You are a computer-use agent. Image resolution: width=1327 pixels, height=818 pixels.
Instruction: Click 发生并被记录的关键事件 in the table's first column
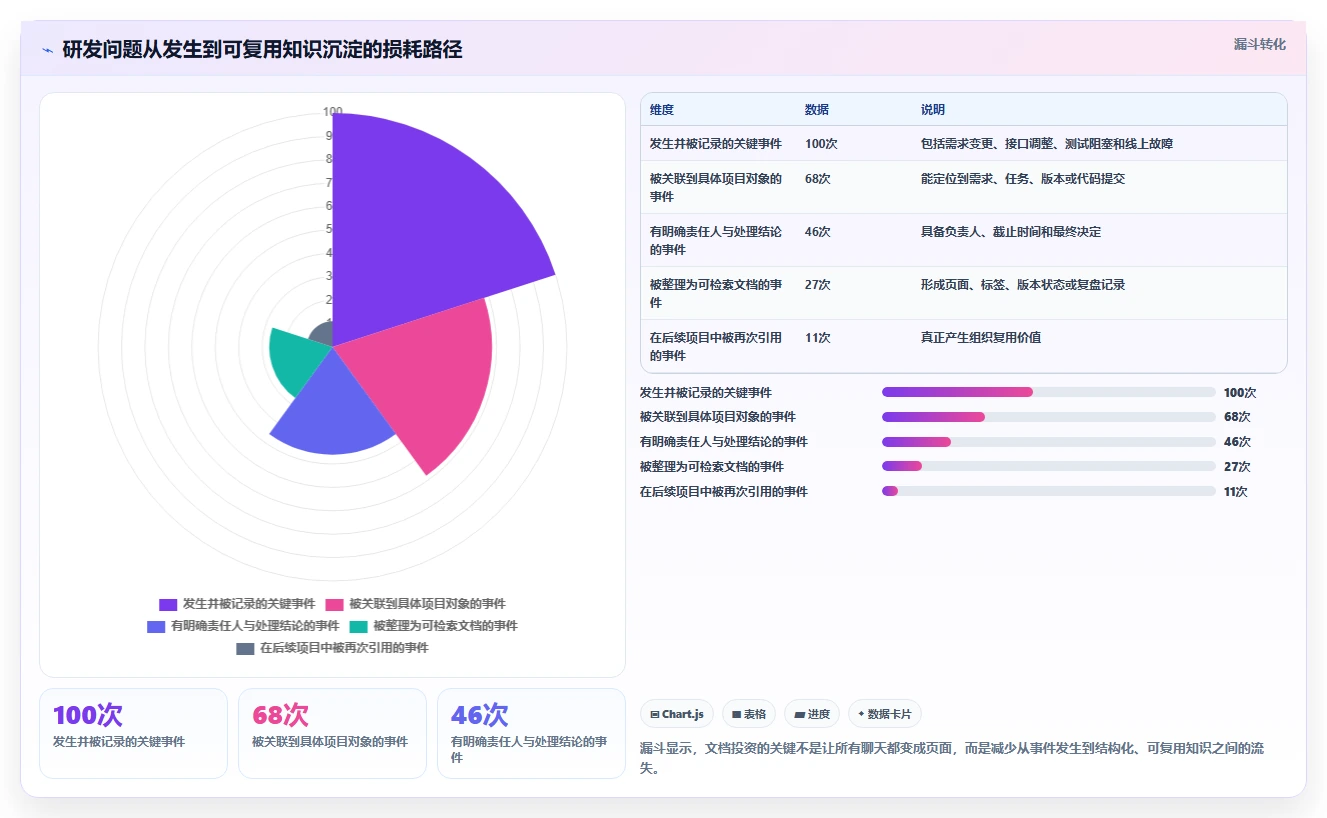tap(716, 144)
